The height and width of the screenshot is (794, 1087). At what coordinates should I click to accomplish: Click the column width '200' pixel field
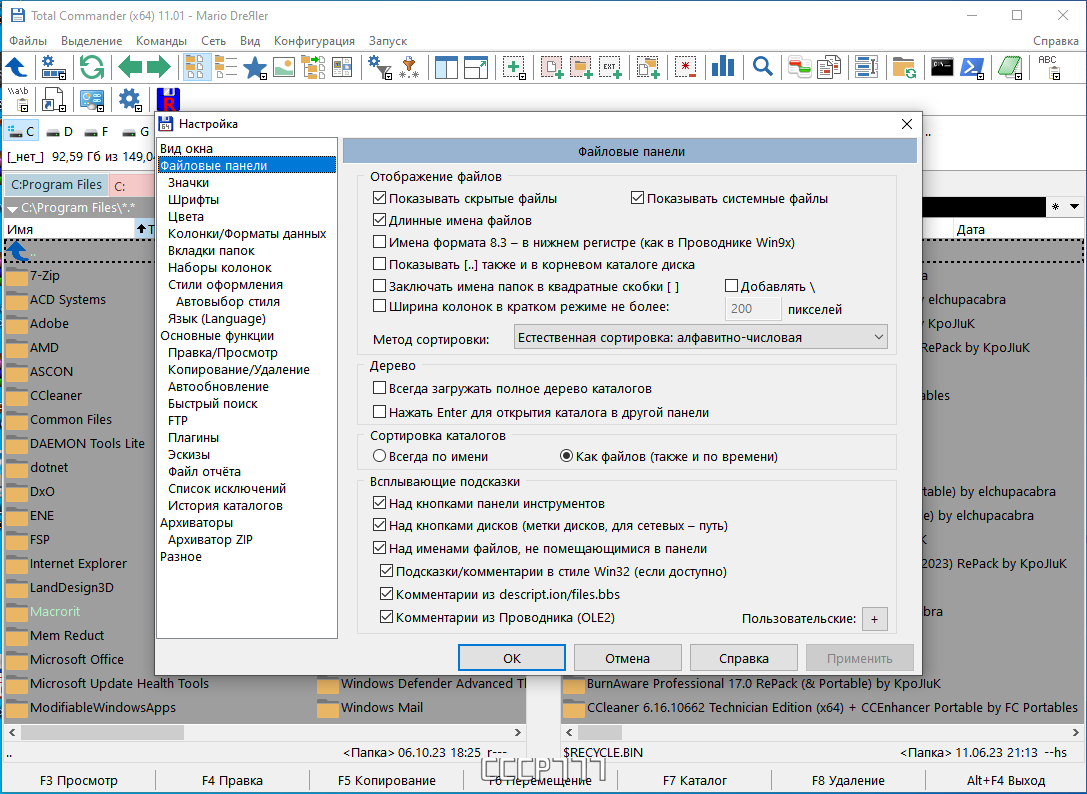pos(753,309)
